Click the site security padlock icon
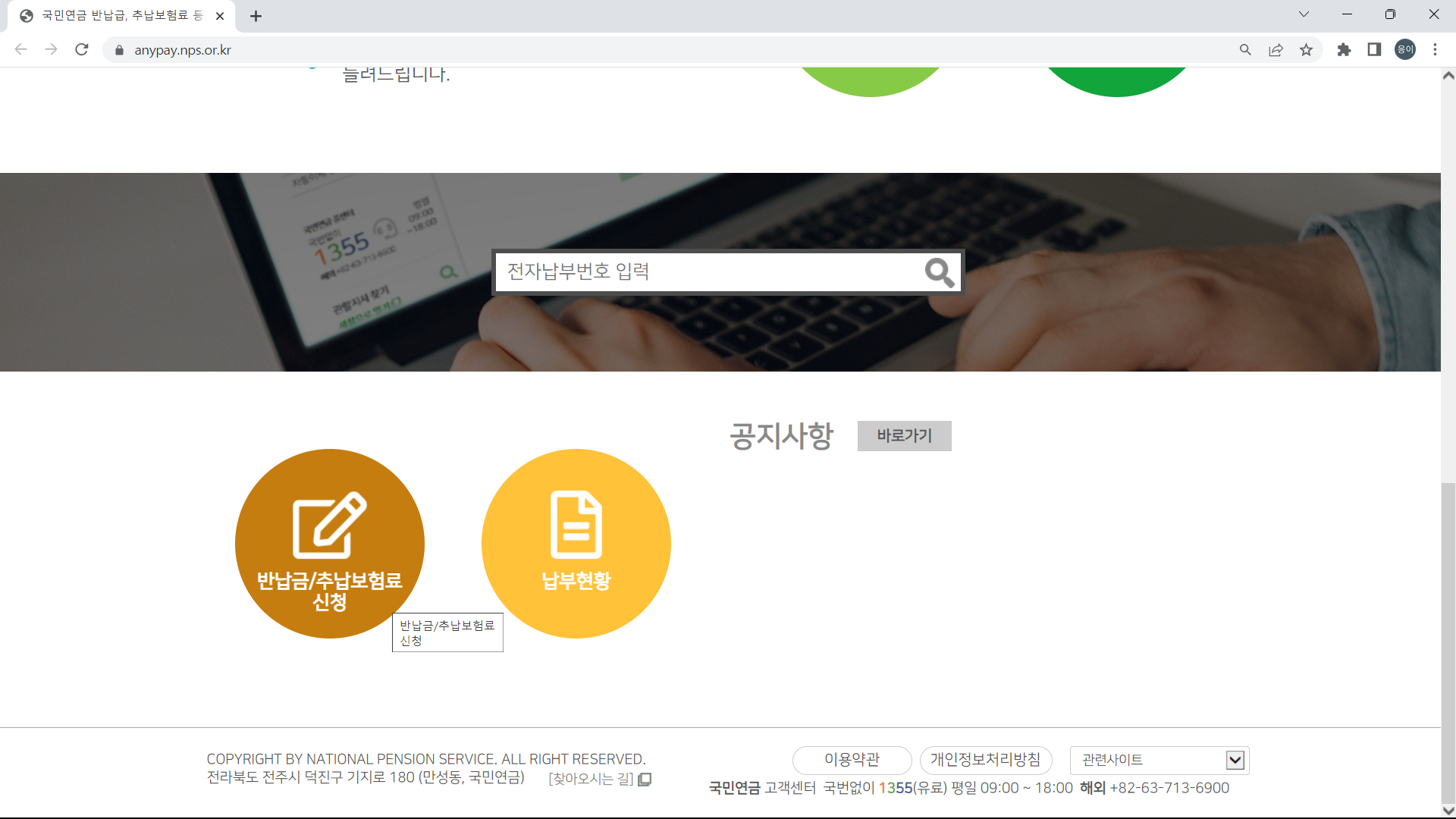Image resolution: width=1456 pixels, height=819 pixels. click(x=119, y=49)
